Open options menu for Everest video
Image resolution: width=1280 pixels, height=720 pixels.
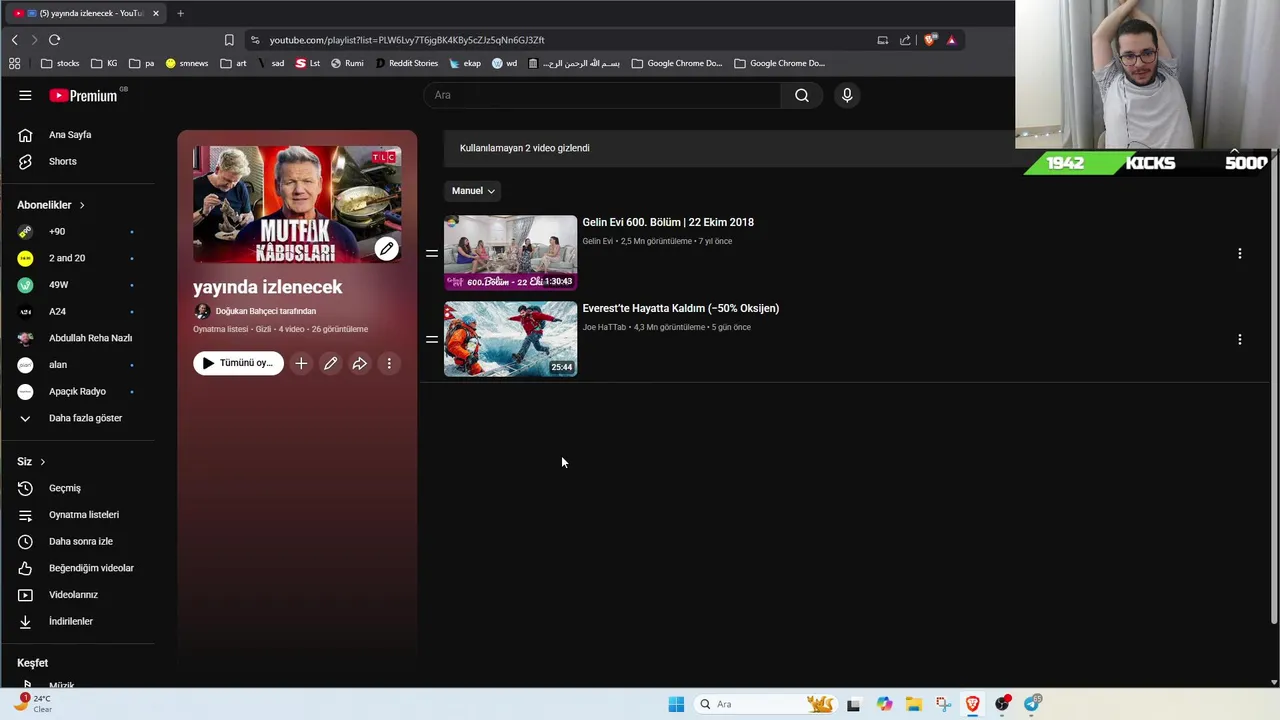pos(1239,339)
